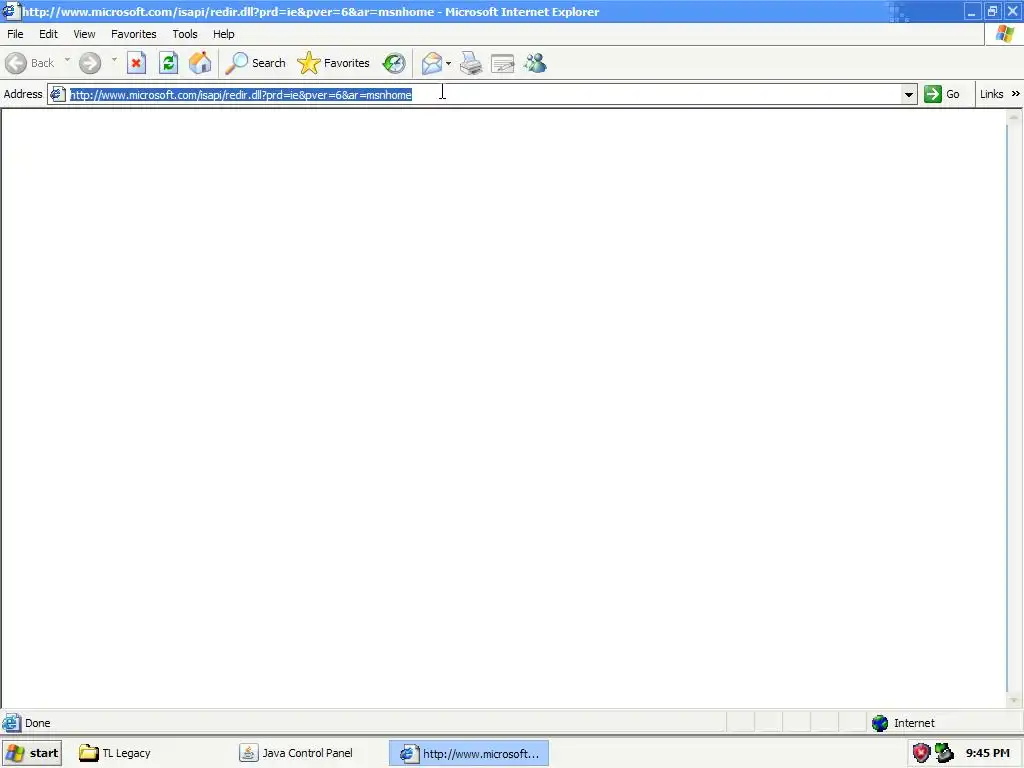Click the scroll down arrow of page scrollbar
The image size is (1024, 768).
(x=1014, y=700)
